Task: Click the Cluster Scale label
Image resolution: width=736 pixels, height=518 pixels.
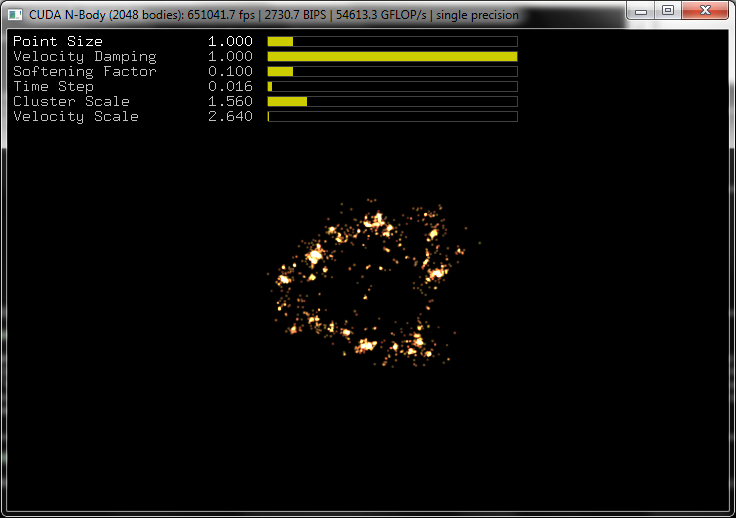Action: tap(71, 102)
